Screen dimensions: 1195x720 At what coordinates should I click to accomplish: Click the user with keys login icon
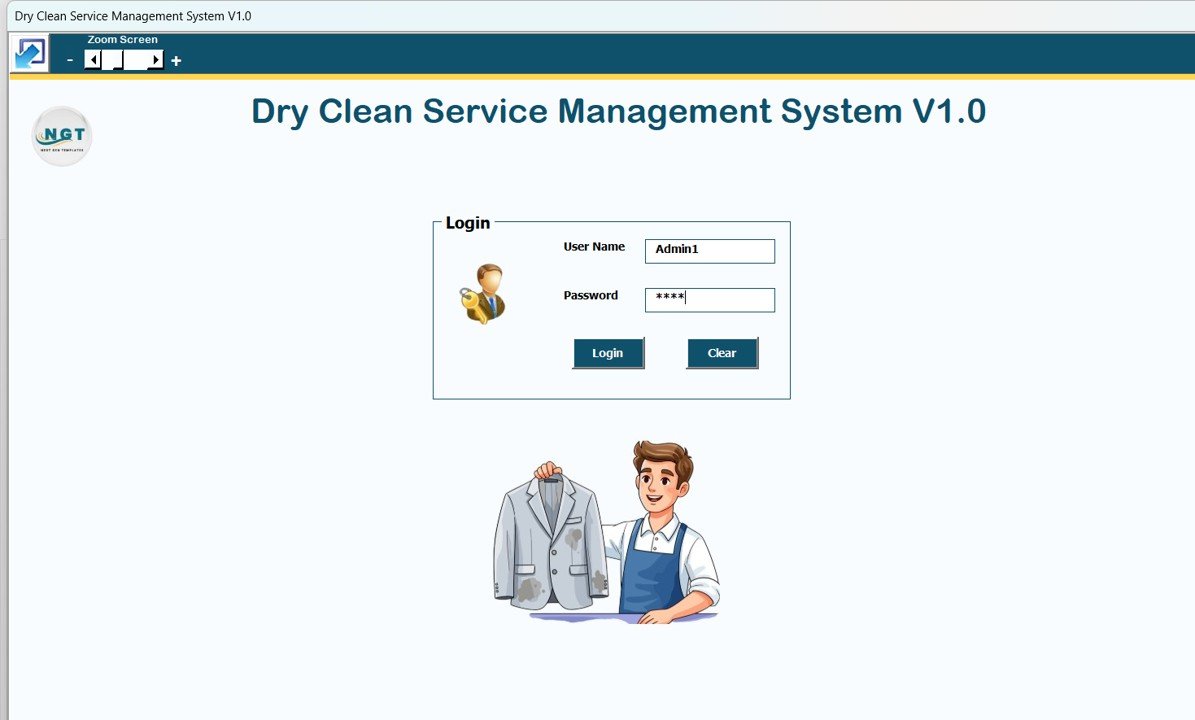[x=483, y=294]
